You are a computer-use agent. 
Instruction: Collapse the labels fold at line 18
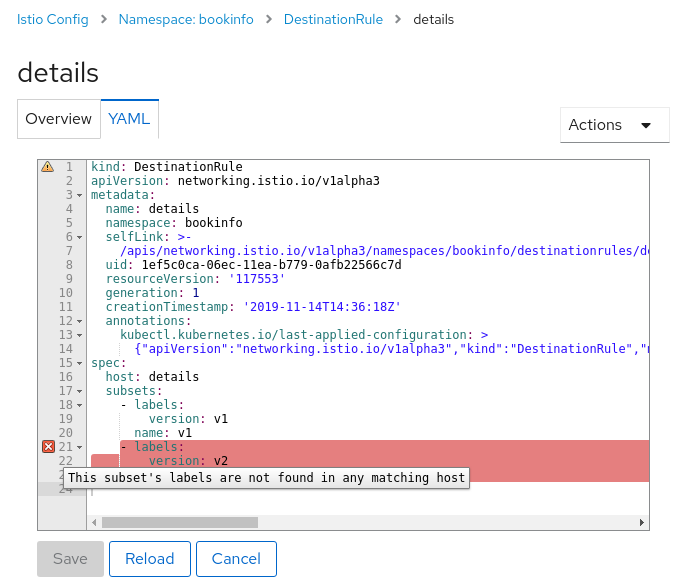coord(80,405)
